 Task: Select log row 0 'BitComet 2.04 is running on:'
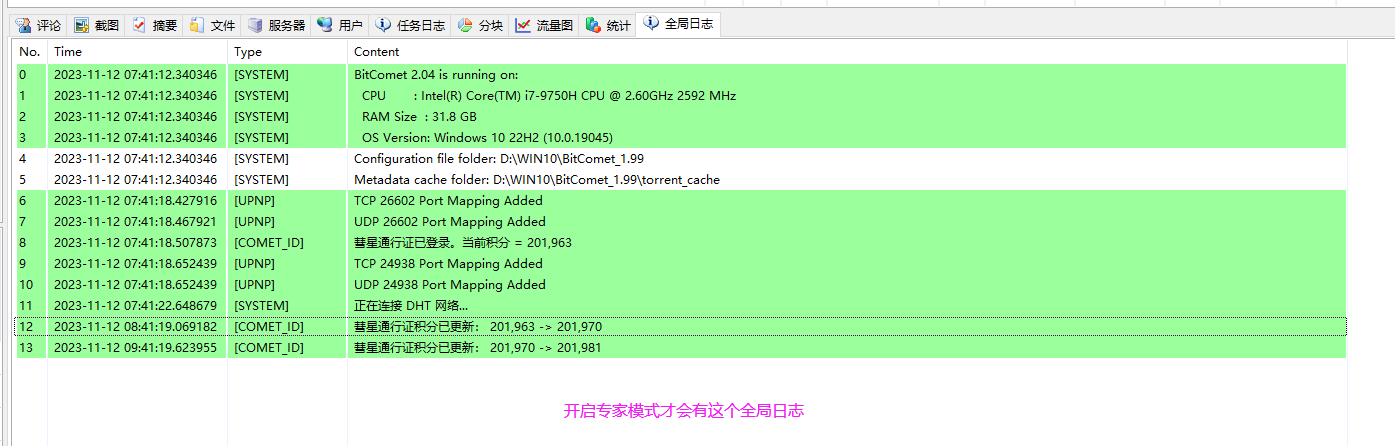[681, 75]
